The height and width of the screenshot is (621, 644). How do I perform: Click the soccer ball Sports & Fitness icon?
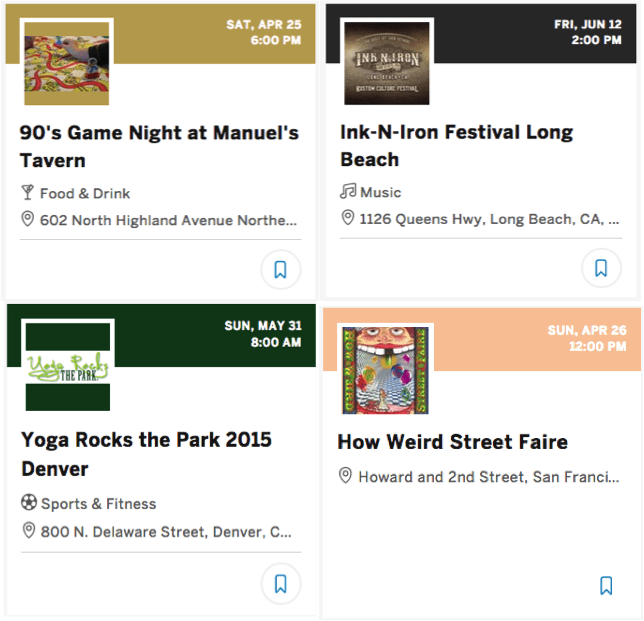[x=29, y=502]
